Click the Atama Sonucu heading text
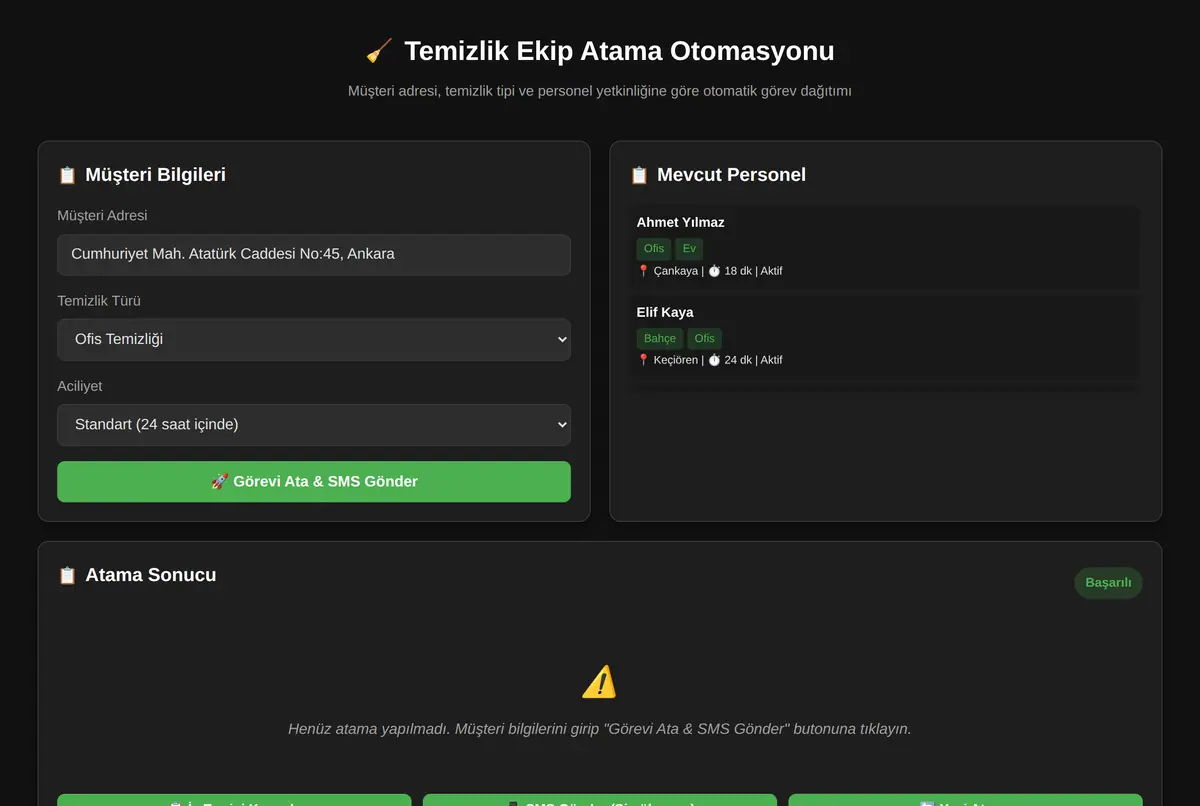This screenshot has width=1200, height=806. coord(151,575)
